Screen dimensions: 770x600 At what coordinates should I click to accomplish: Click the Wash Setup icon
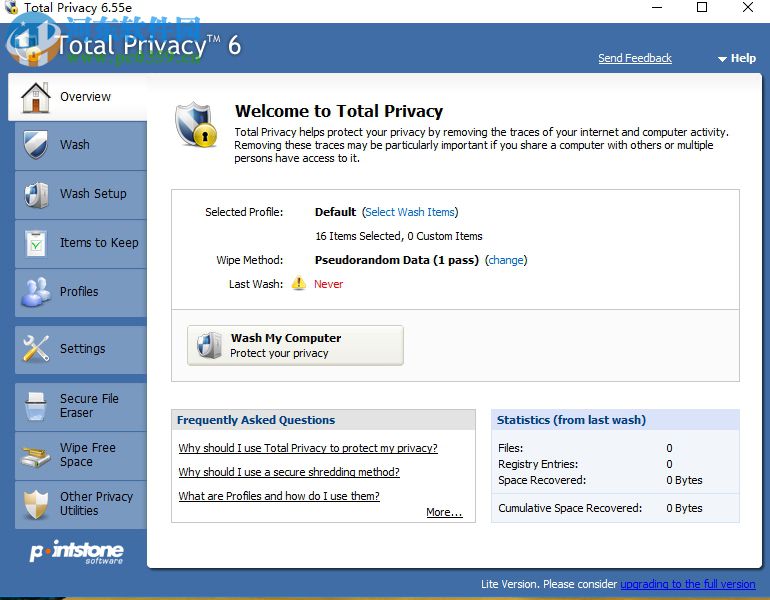coord(35,194)
